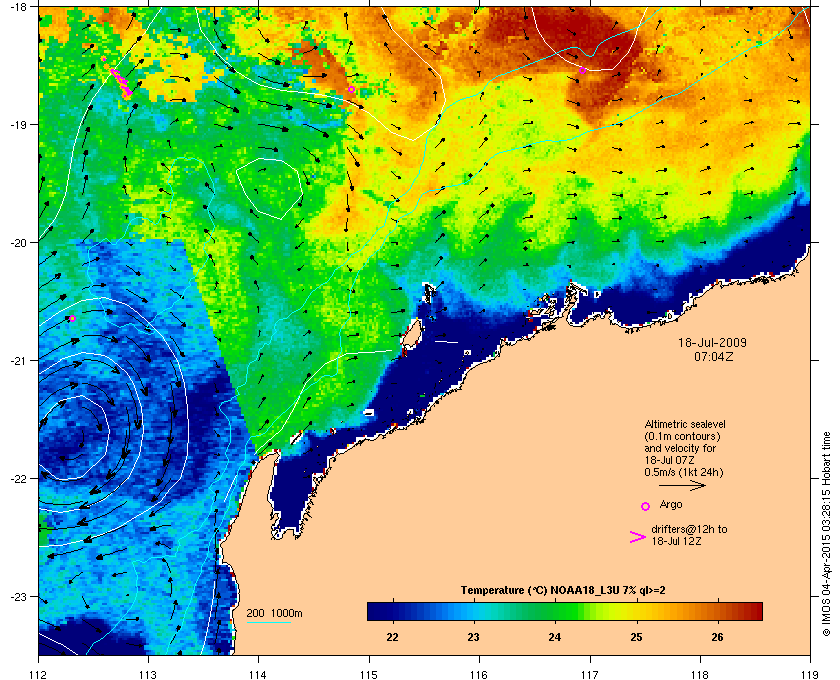Click the latitude axis label -21
840x680 pixels.
tap(18, 360)
